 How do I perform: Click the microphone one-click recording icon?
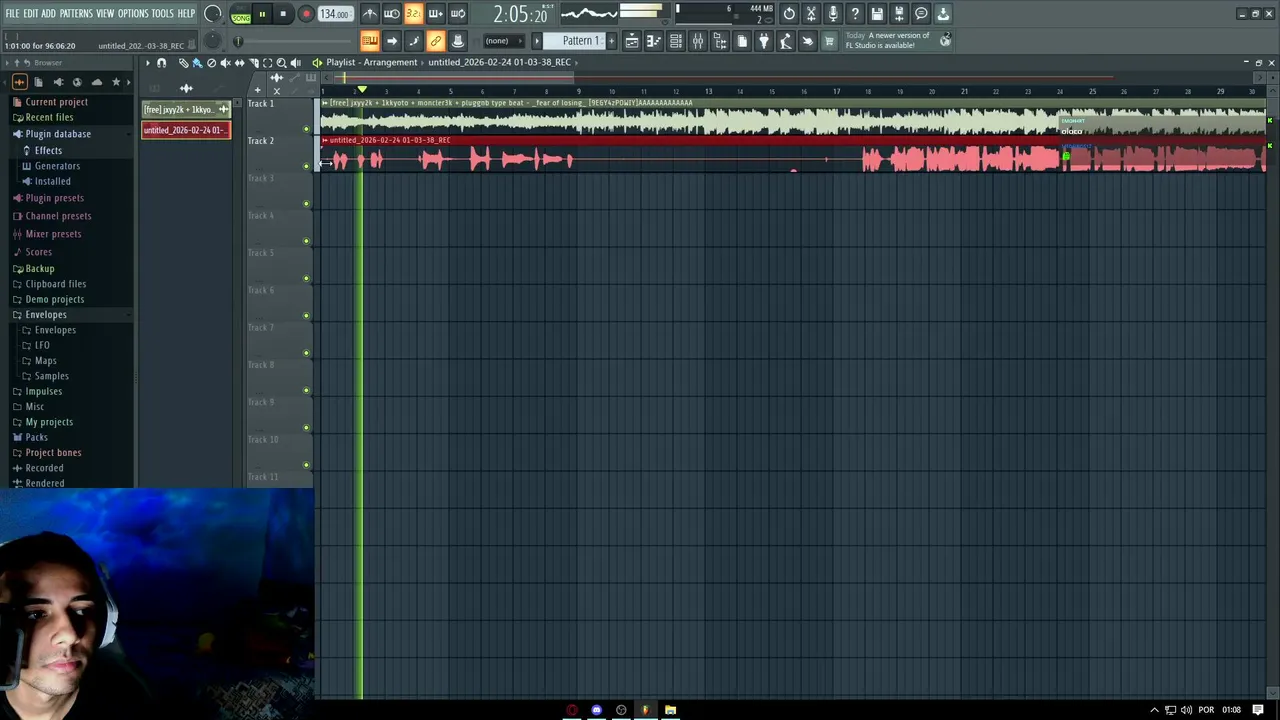click(833, 14)
